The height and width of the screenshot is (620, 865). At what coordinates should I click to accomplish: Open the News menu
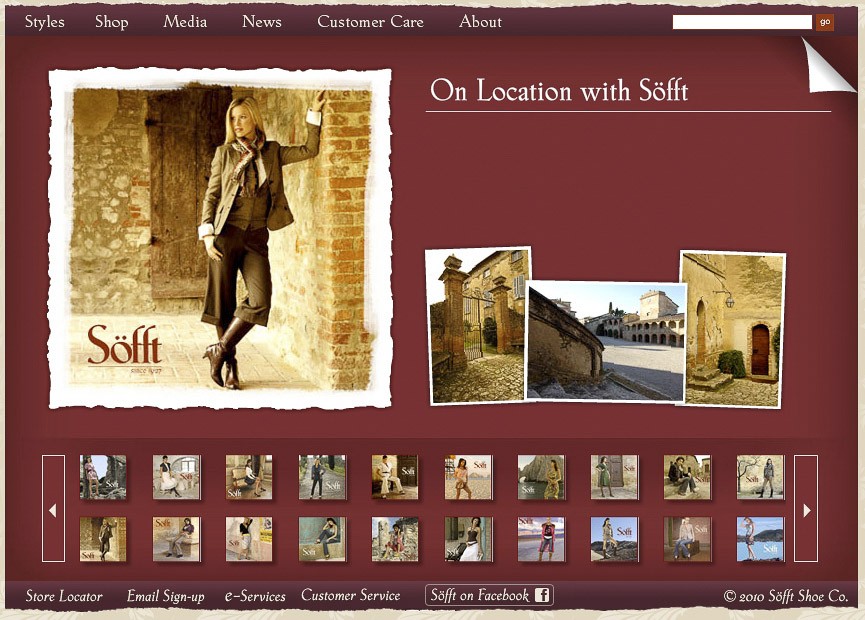pos(261,22)
